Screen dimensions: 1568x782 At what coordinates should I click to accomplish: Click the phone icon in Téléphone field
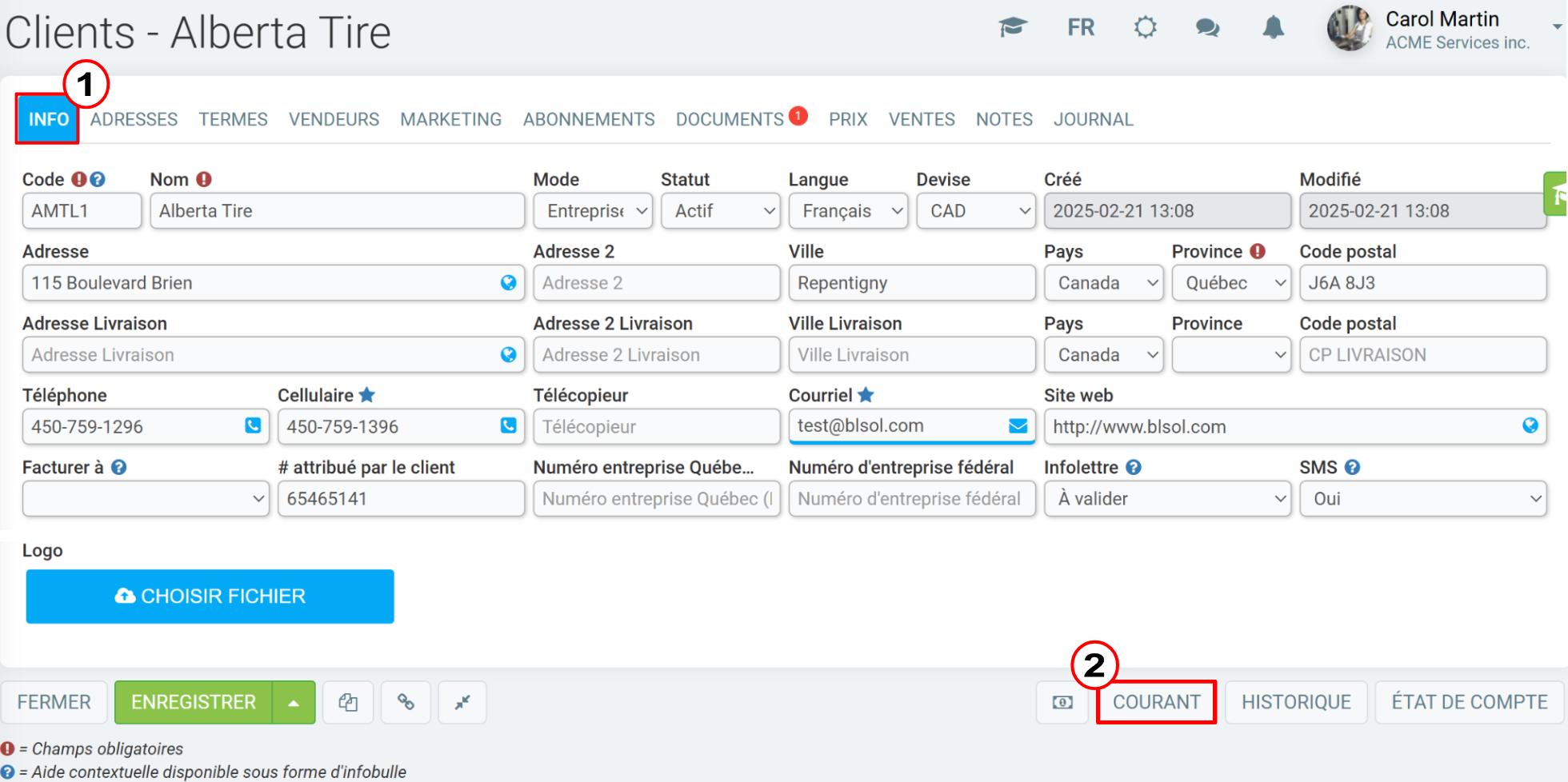253,426
